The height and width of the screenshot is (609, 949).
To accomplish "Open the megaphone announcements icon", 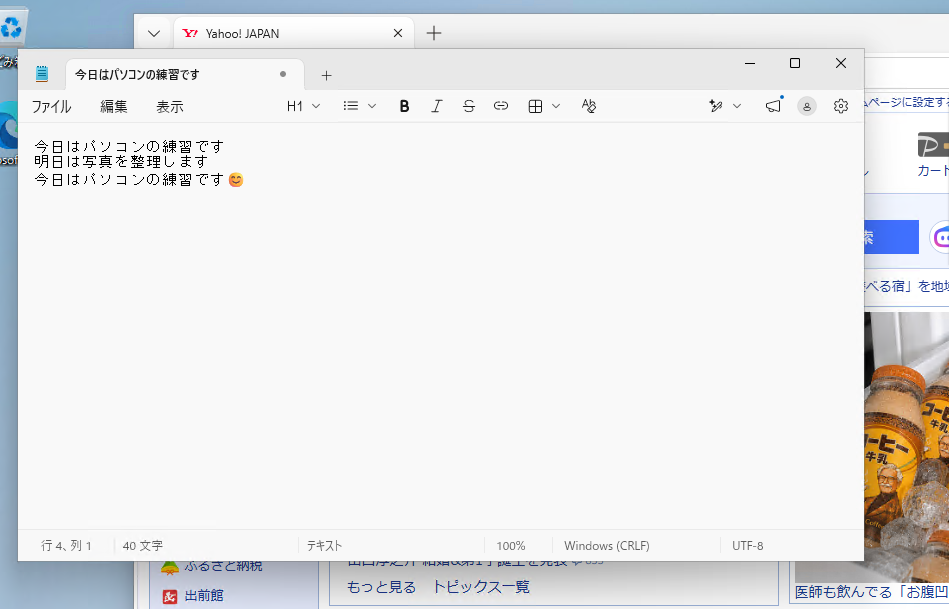I will tap(773, 107).
